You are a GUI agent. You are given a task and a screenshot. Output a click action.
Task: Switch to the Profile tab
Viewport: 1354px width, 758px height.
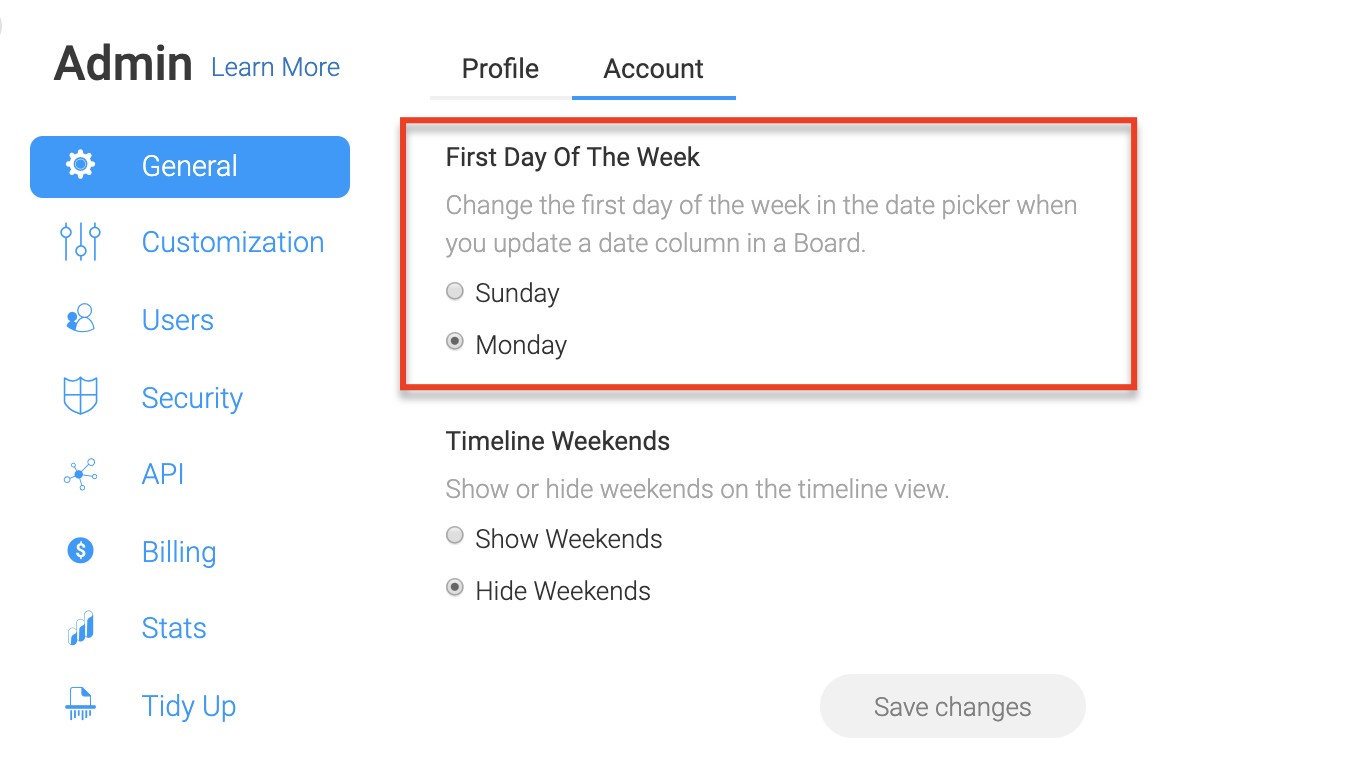(500, 69)
